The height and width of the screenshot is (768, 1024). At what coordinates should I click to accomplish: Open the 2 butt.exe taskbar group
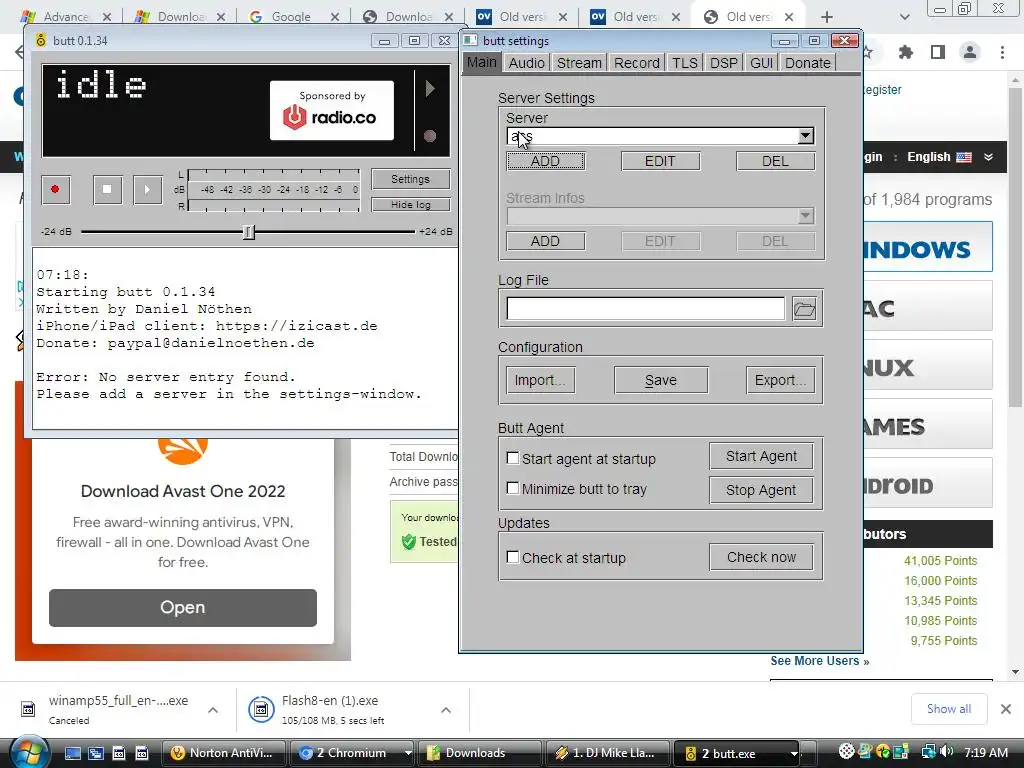(737, 753)
